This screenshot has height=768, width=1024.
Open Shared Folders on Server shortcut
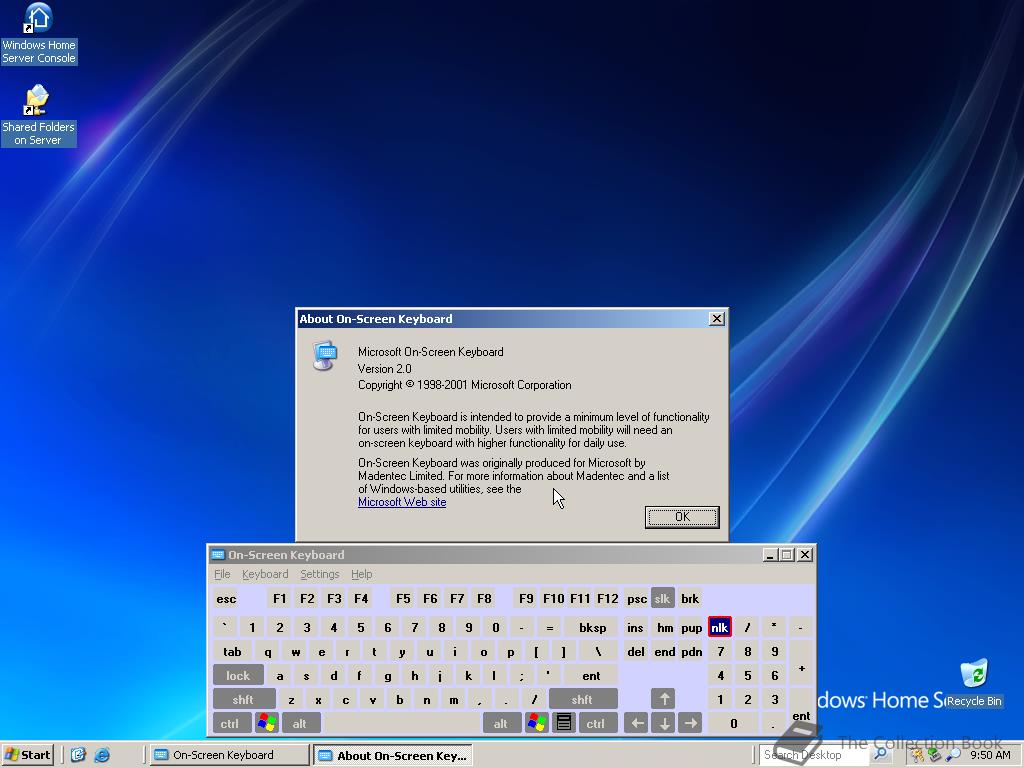pos(39,116)
